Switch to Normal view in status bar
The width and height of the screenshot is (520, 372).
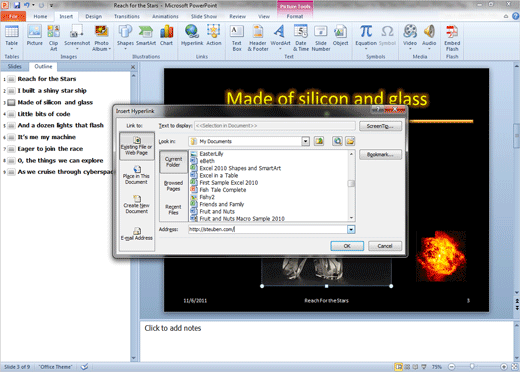coord(399,367)
